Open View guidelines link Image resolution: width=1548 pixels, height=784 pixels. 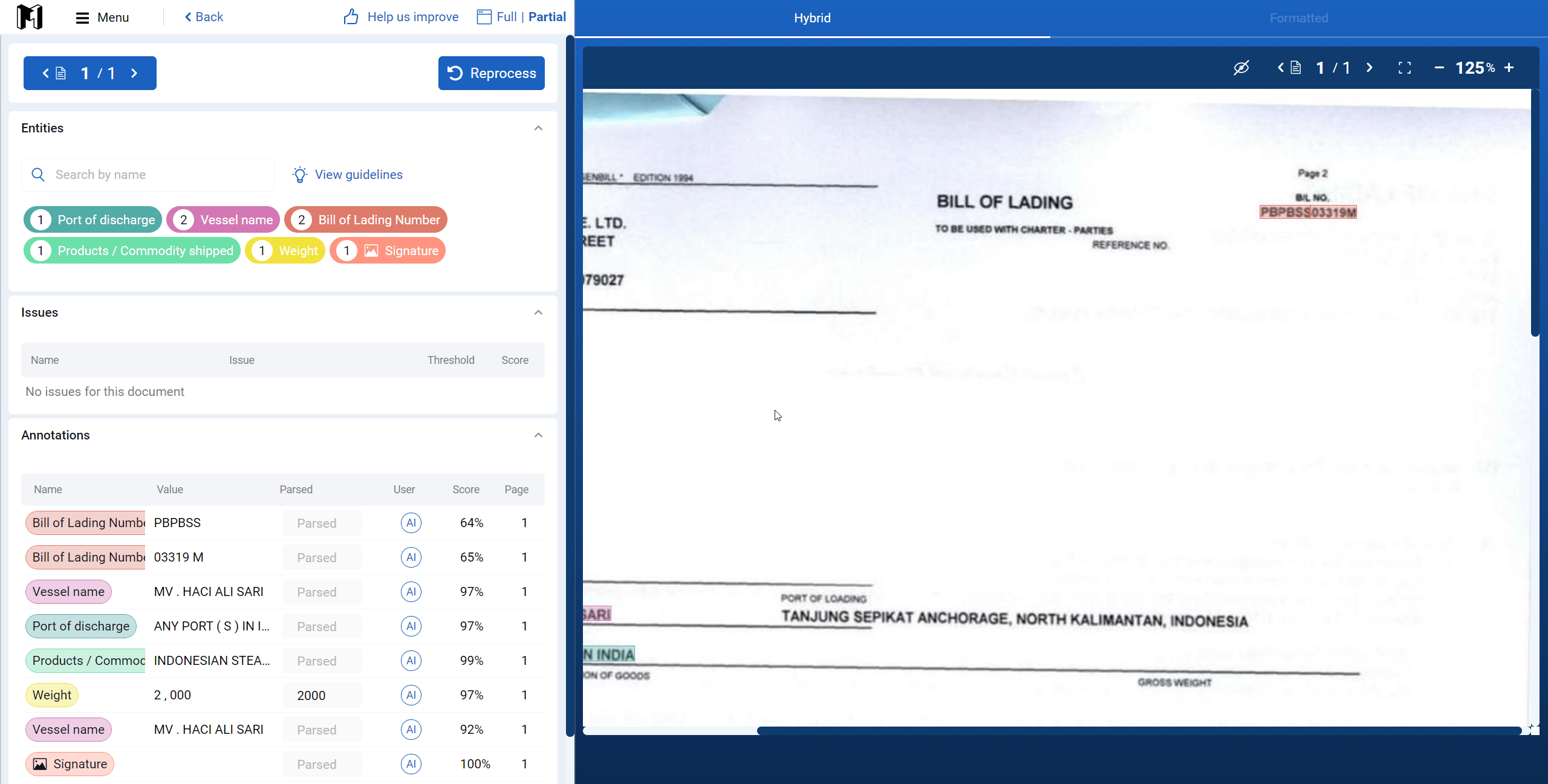click(x=347, y=175)
